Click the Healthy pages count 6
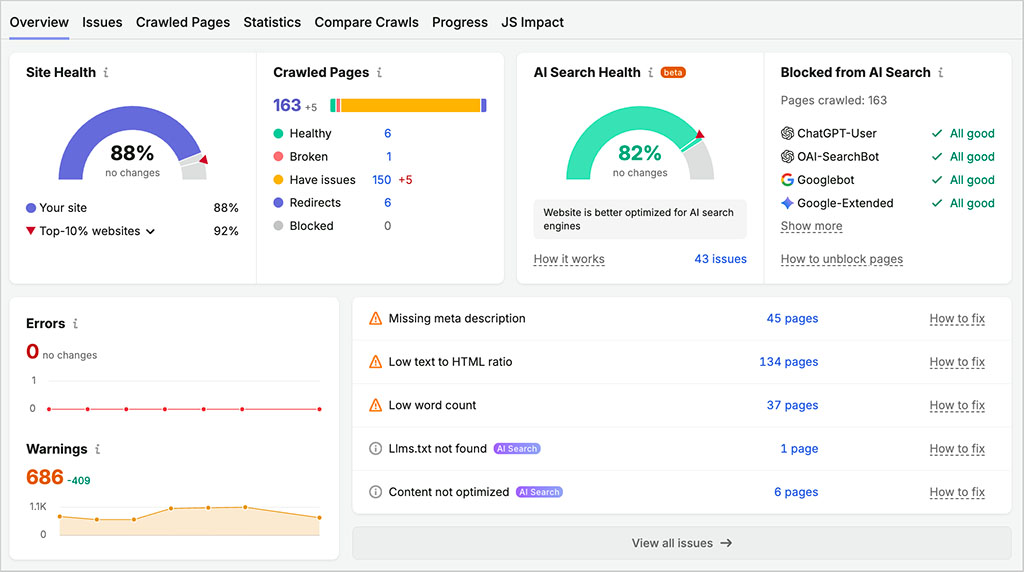This screenshot has width=1024, height=572. point(387,133)
